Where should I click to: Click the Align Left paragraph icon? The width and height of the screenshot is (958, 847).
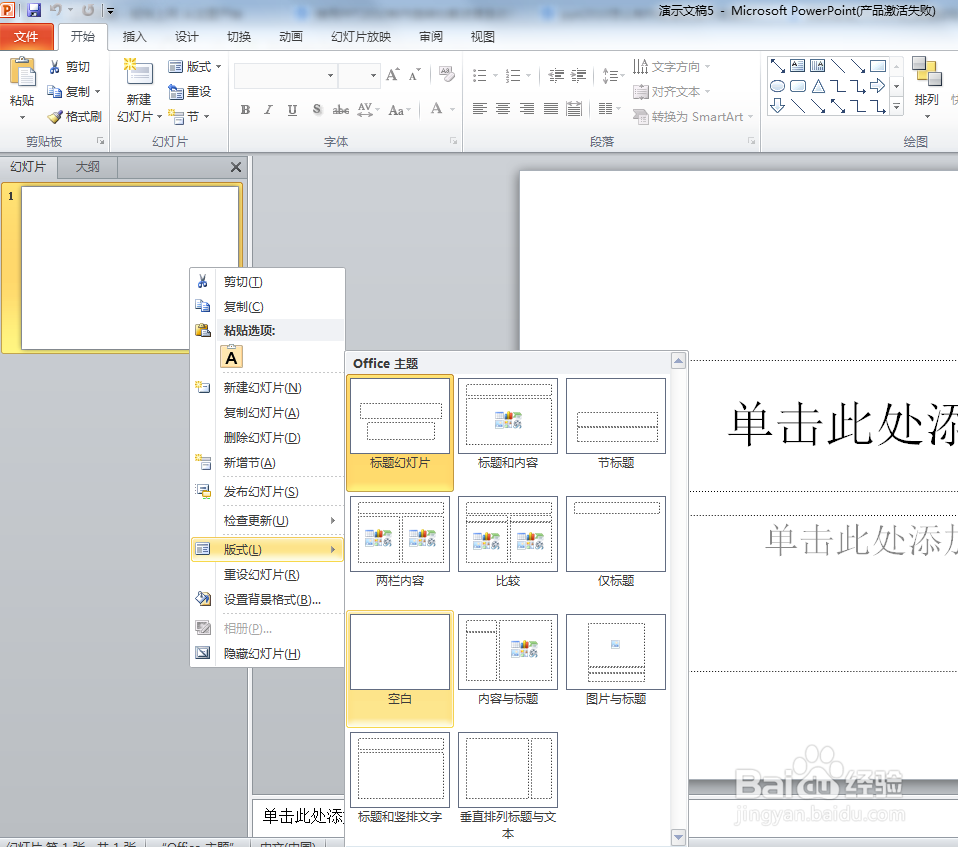click(480, 109)
